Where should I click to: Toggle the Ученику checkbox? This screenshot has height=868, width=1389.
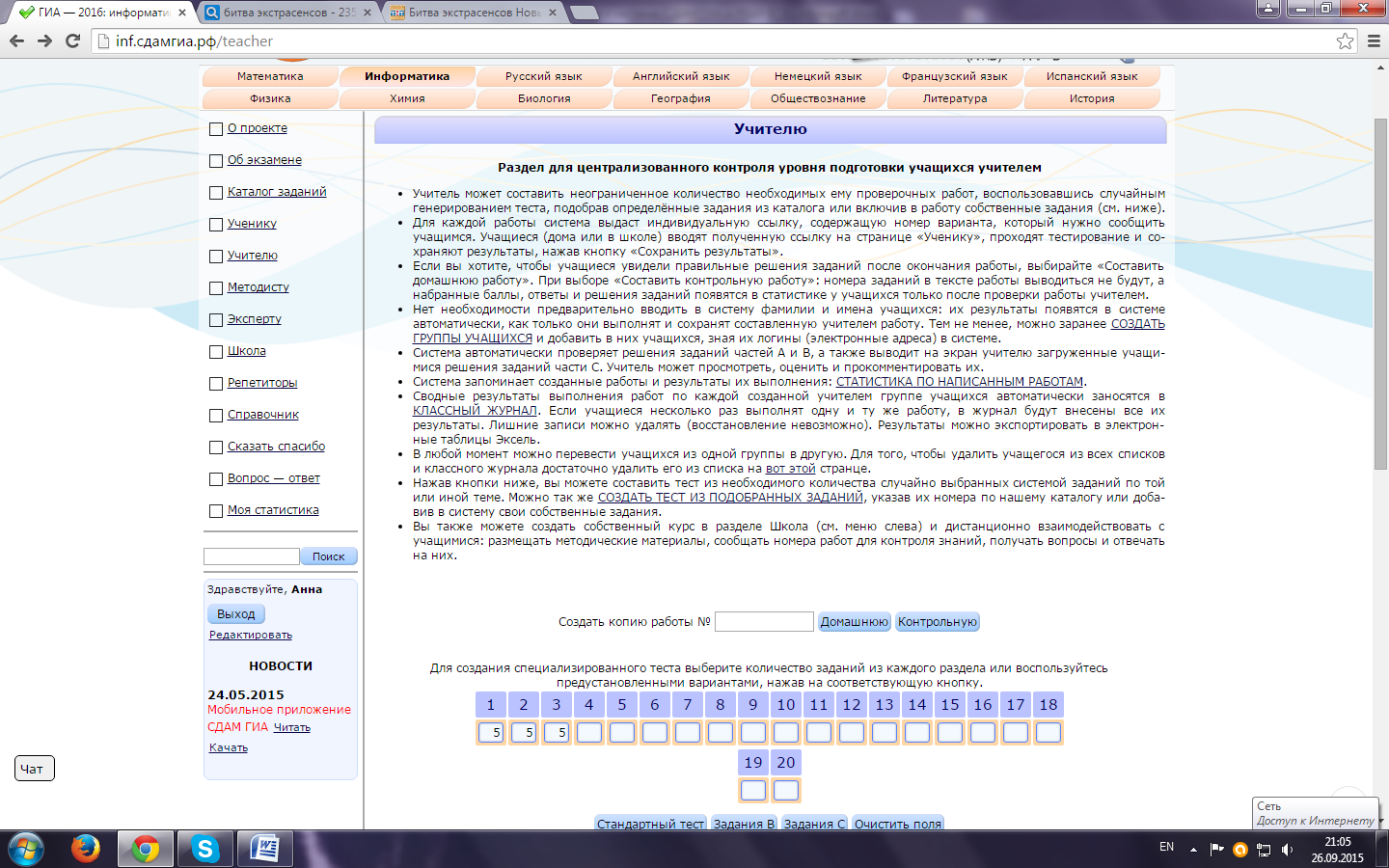216,225
